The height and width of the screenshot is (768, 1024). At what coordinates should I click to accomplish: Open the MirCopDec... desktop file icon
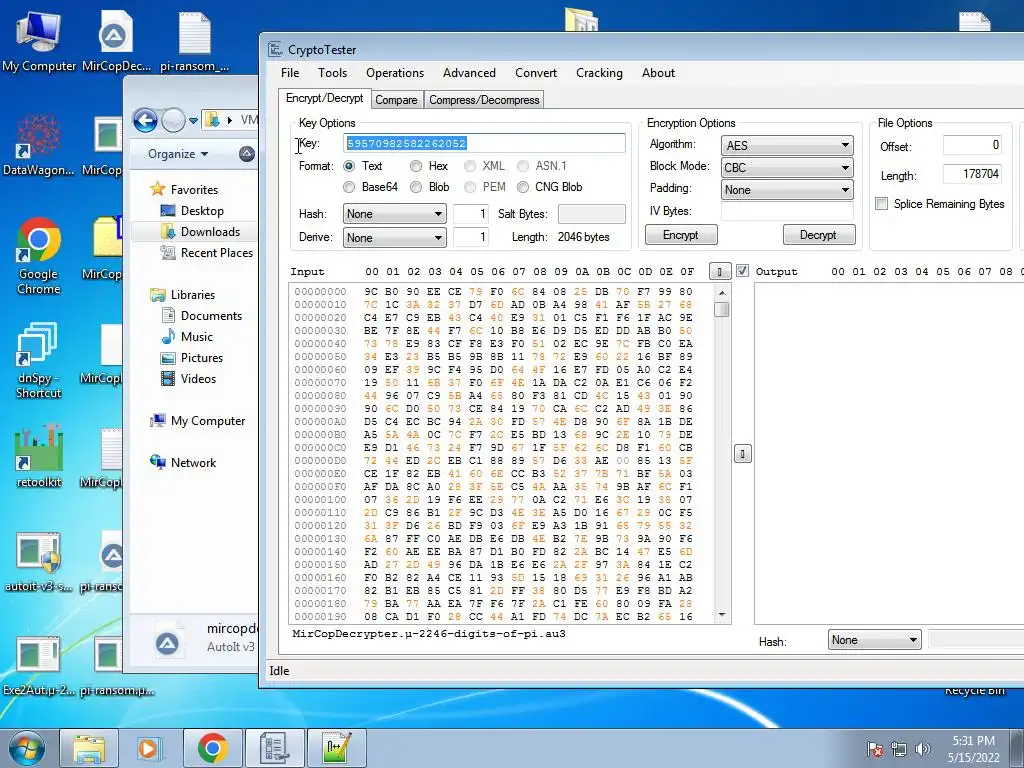[x=116, y=39]
